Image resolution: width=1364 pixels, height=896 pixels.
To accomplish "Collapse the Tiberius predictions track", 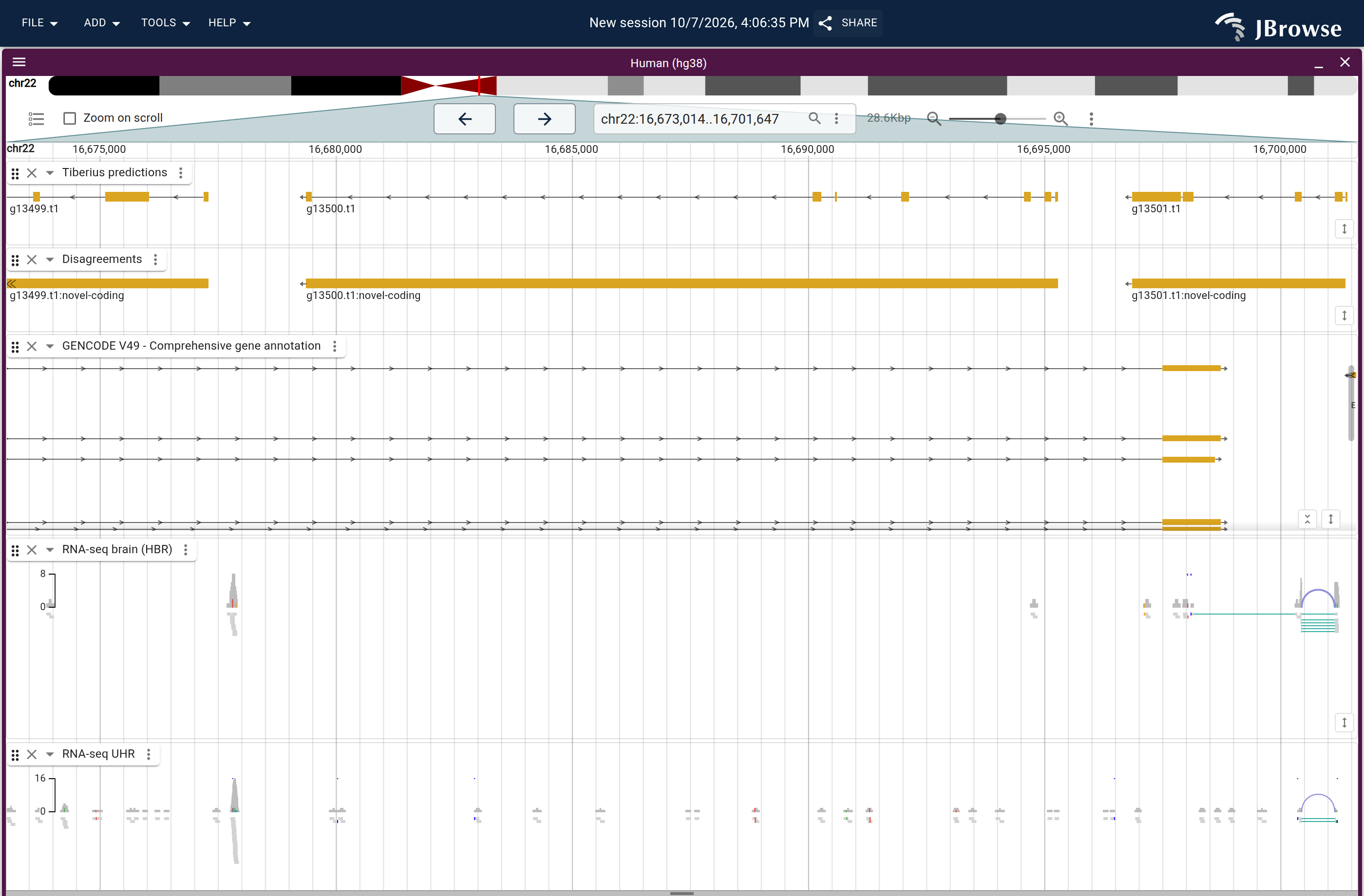I will (x=50, y=173).
